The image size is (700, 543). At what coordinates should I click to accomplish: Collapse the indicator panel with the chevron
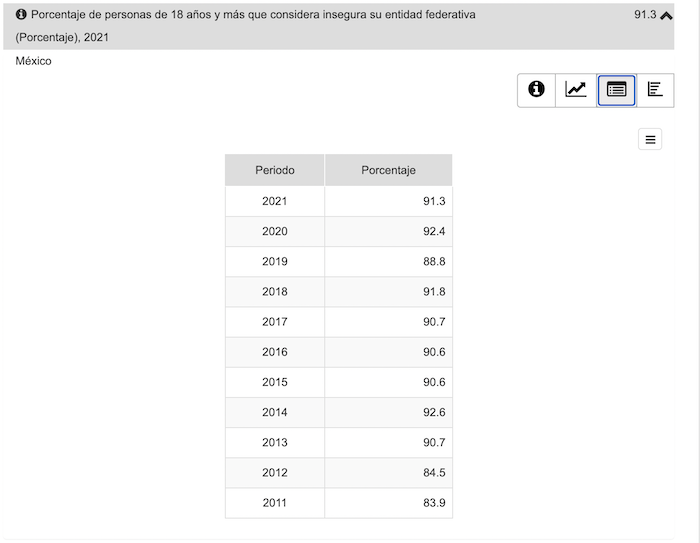(x=666, y=15)
